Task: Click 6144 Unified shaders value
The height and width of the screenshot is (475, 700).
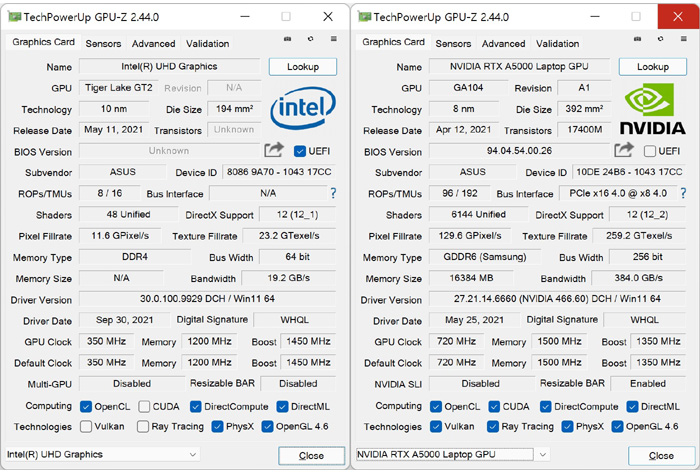Action: pyautogui.click(x=478, y=215)
